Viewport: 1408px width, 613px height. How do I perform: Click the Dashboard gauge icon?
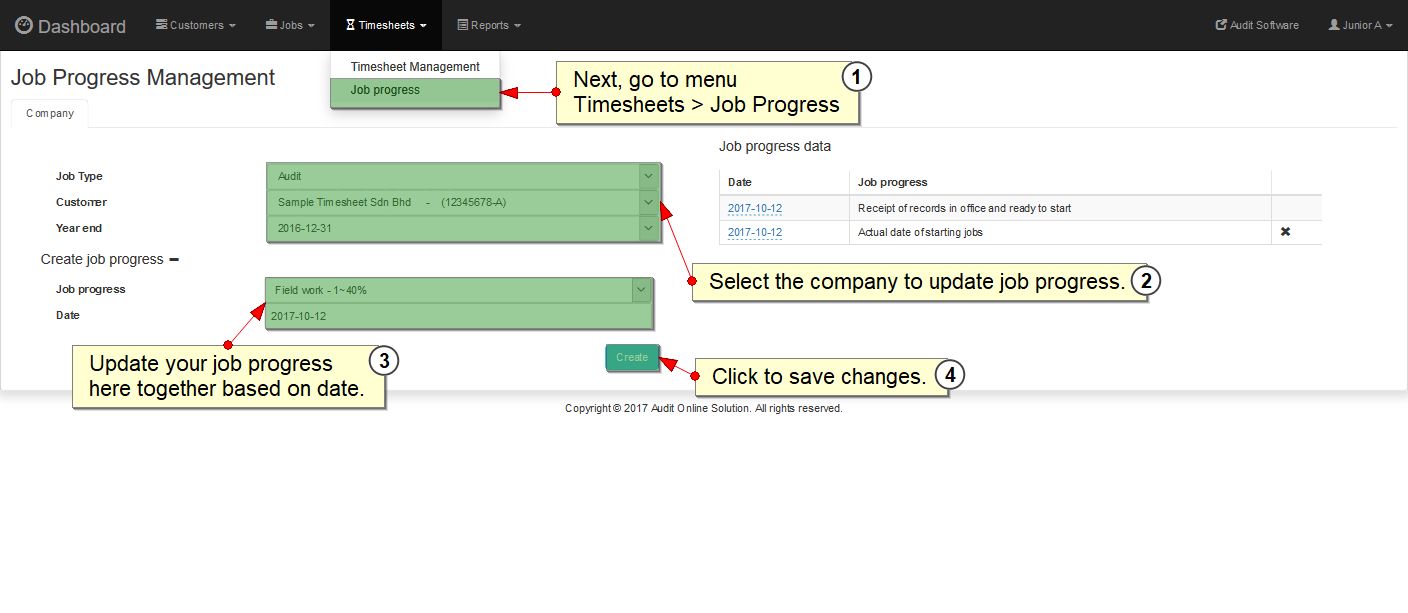(23, 26)
